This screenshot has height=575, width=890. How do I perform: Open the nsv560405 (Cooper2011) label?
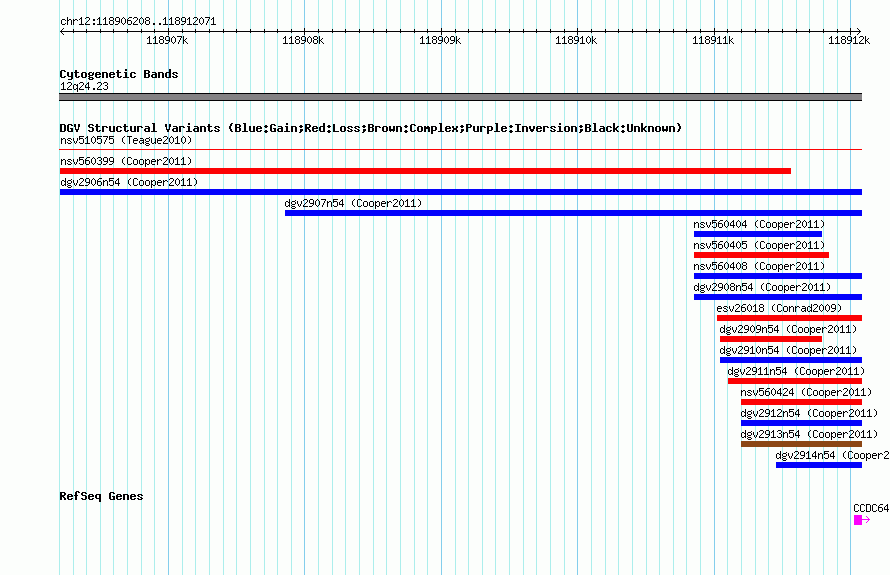[759, 245]
